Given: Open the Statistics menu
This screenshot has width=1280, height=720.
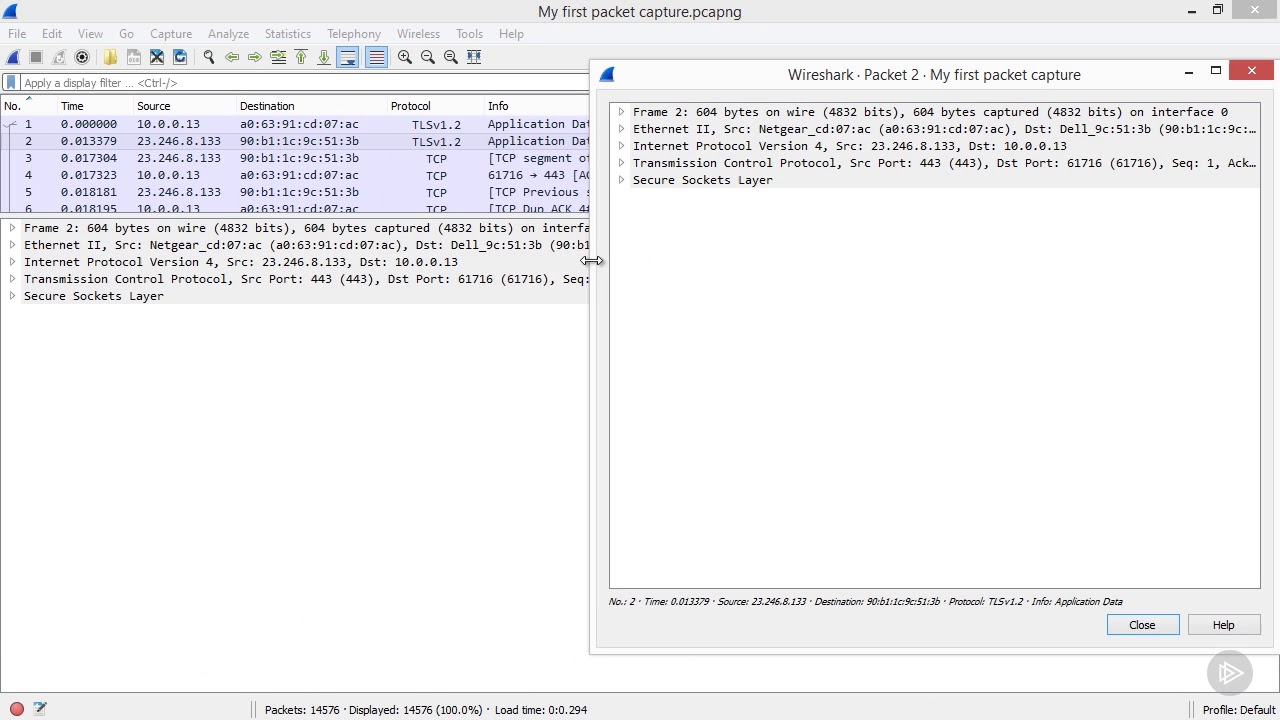Looking at the screenshot, I should [288, 34].
